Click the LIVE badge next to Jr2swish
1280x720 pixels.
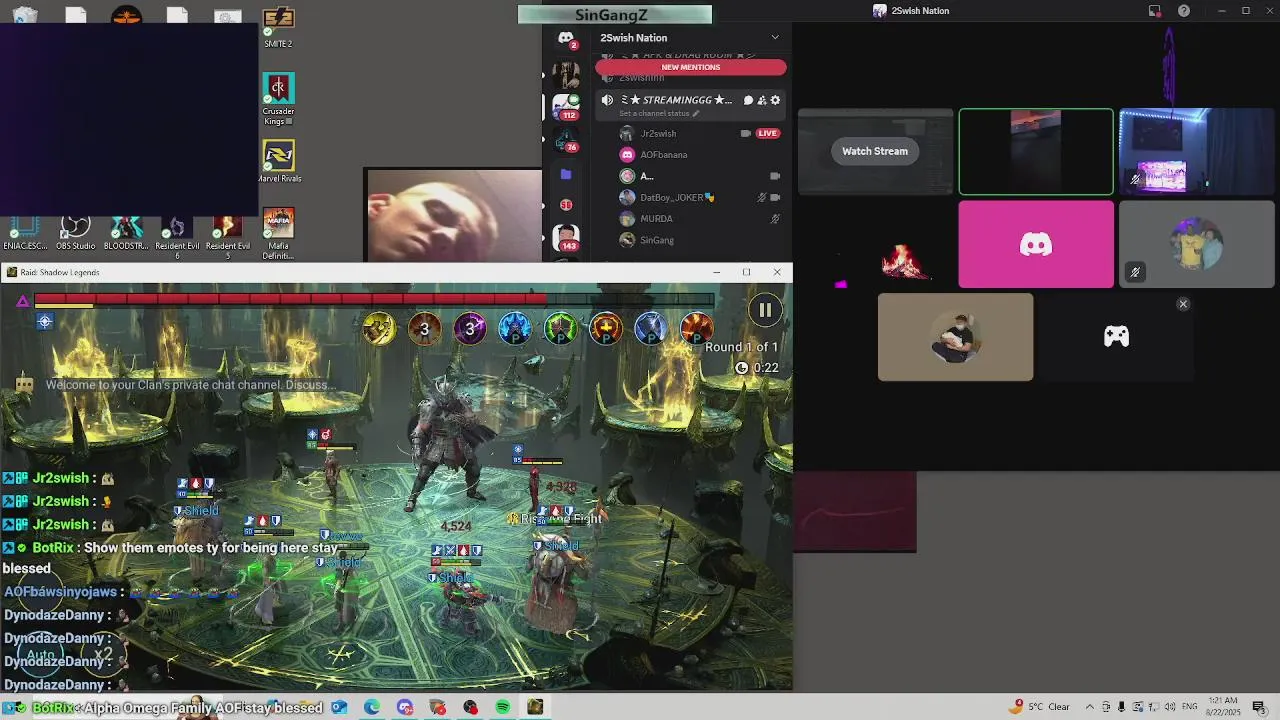768,133
